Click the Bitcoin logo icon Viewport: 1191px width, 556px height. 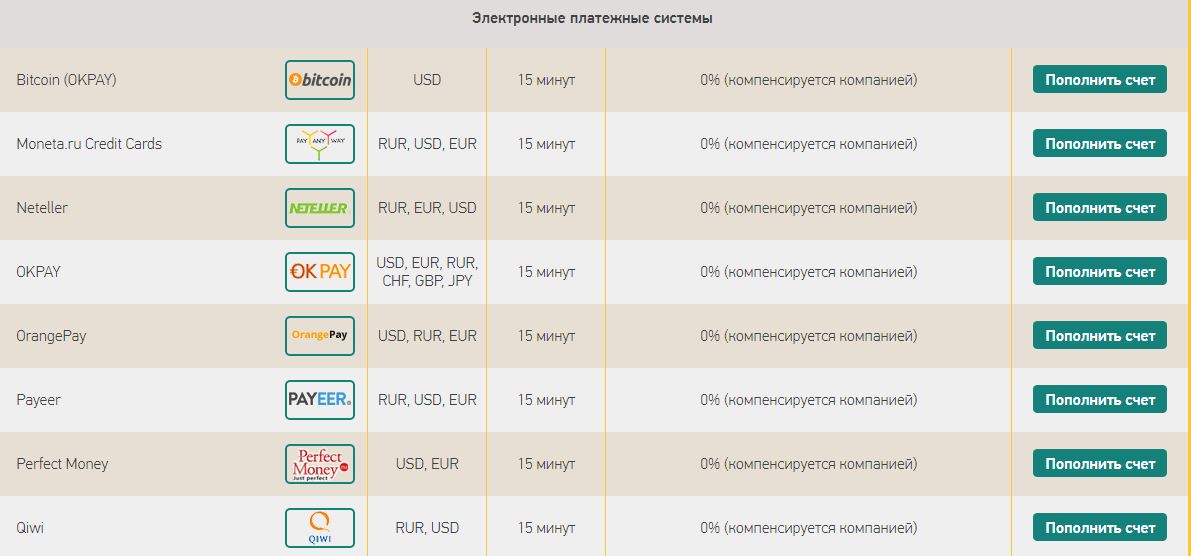coord(320,80)
